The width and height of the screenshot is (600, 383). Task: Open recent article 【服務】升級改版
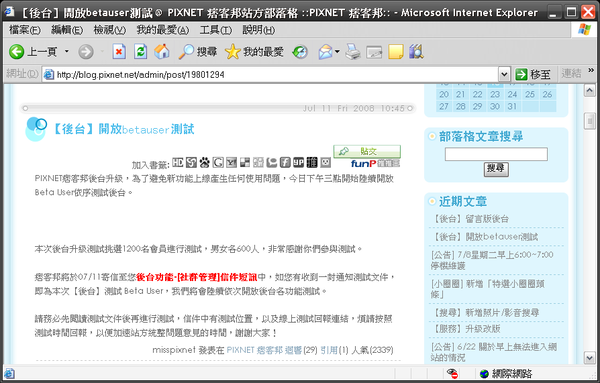466,329
